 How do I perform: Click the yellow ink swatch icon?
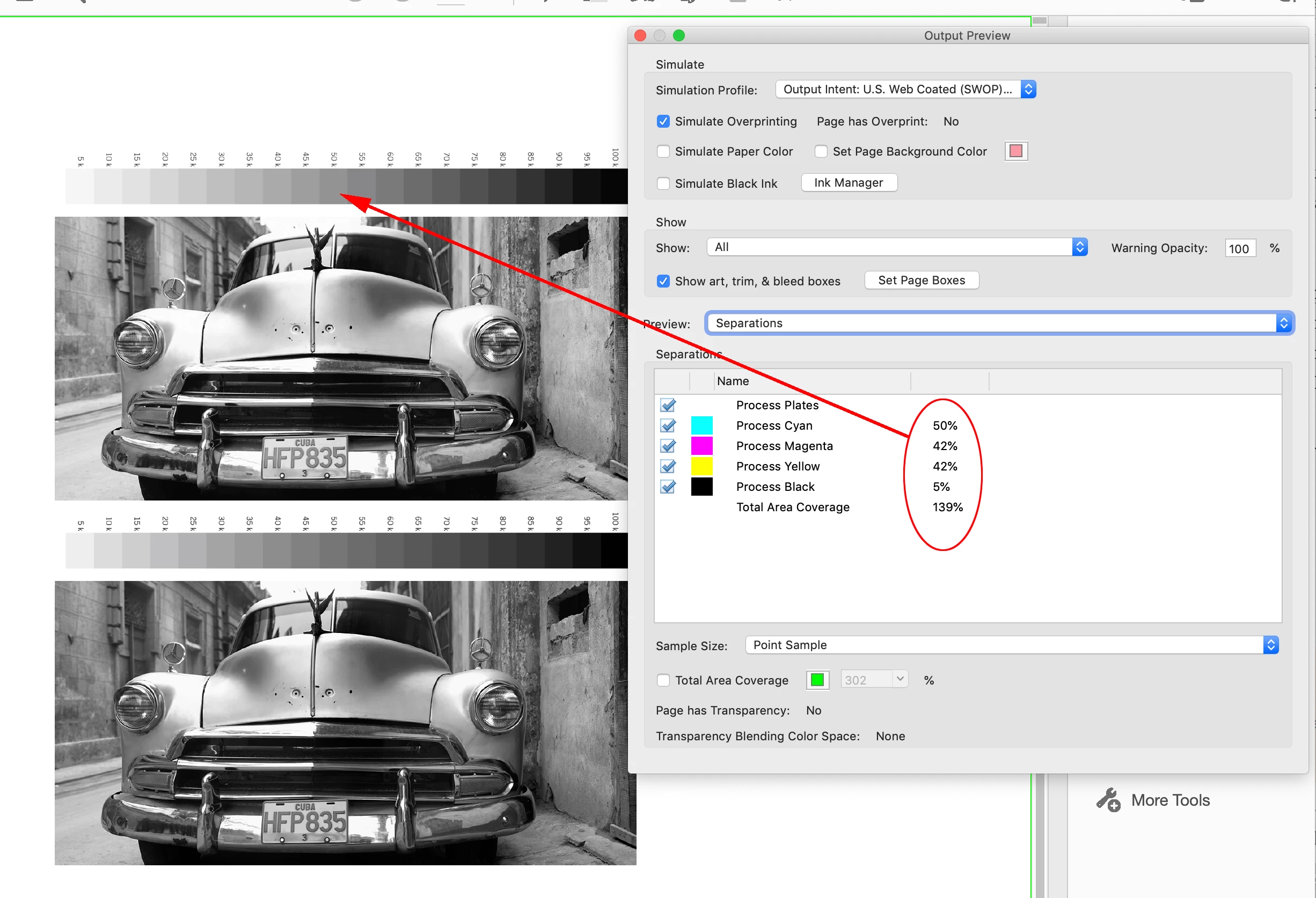pyautogui.click(x=701, y=466)
